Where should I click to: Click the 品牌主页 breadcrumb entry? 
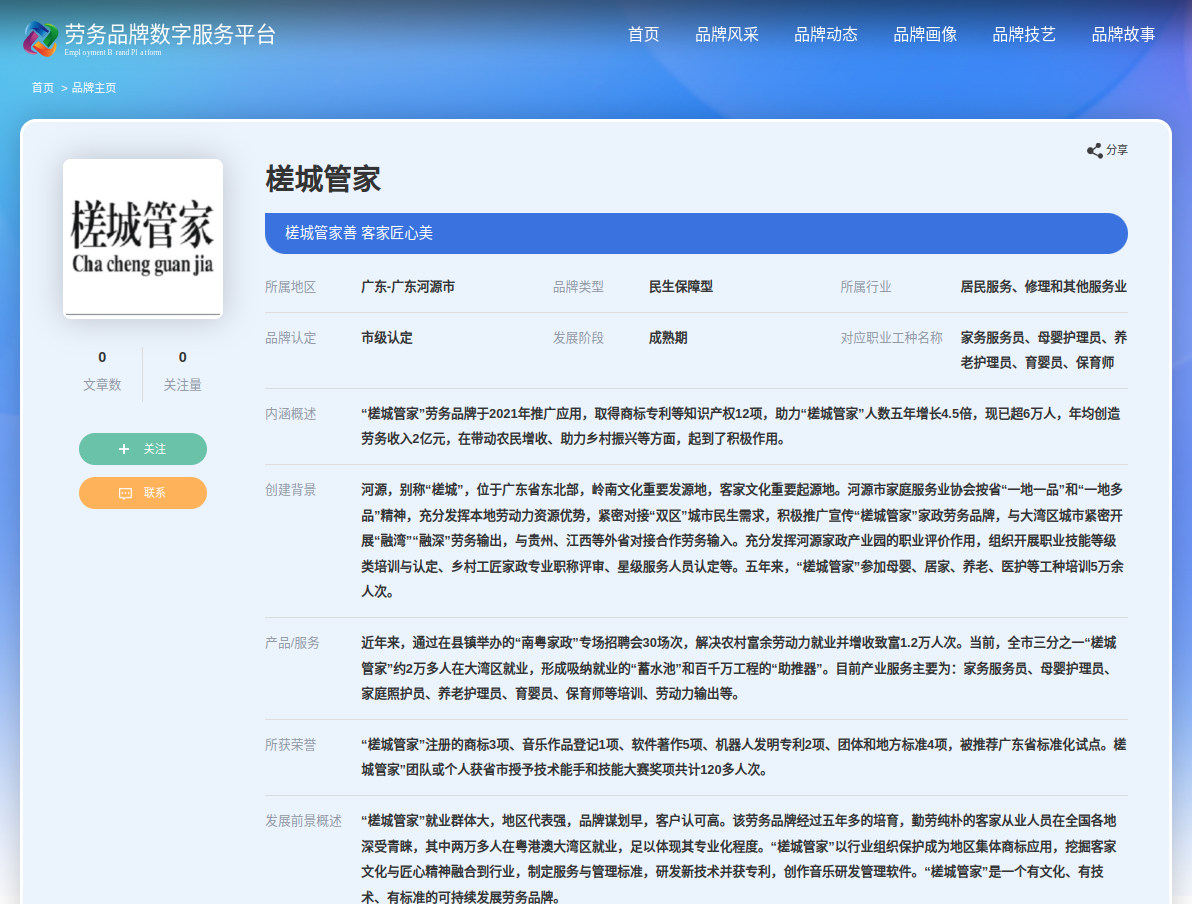(96, 87)
